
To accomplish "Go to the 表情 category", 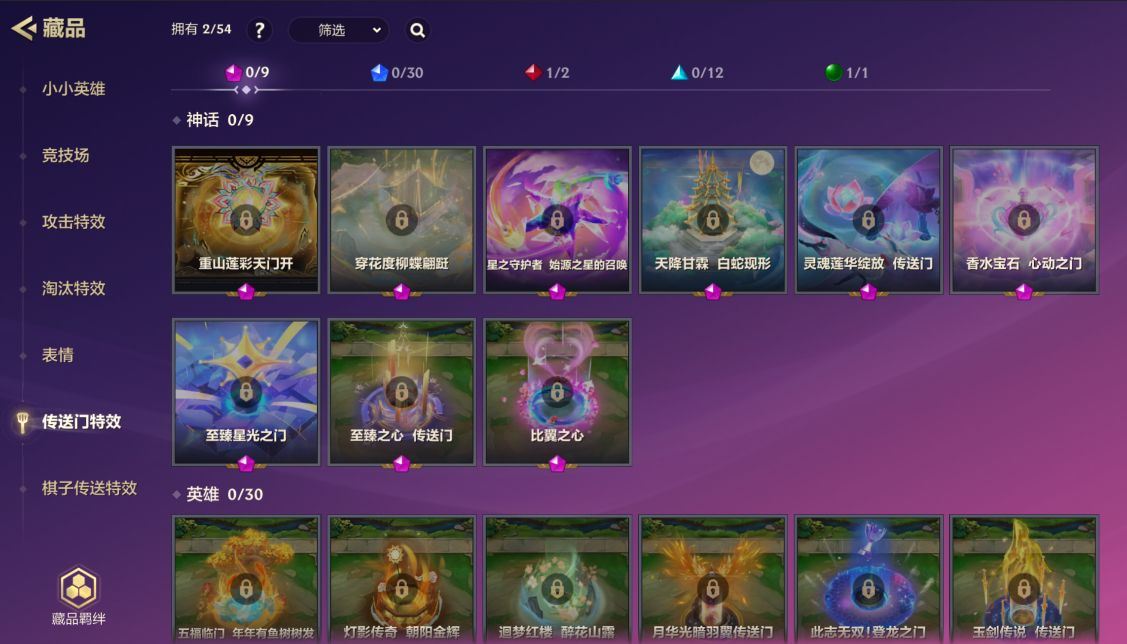I will pos(58,355).
